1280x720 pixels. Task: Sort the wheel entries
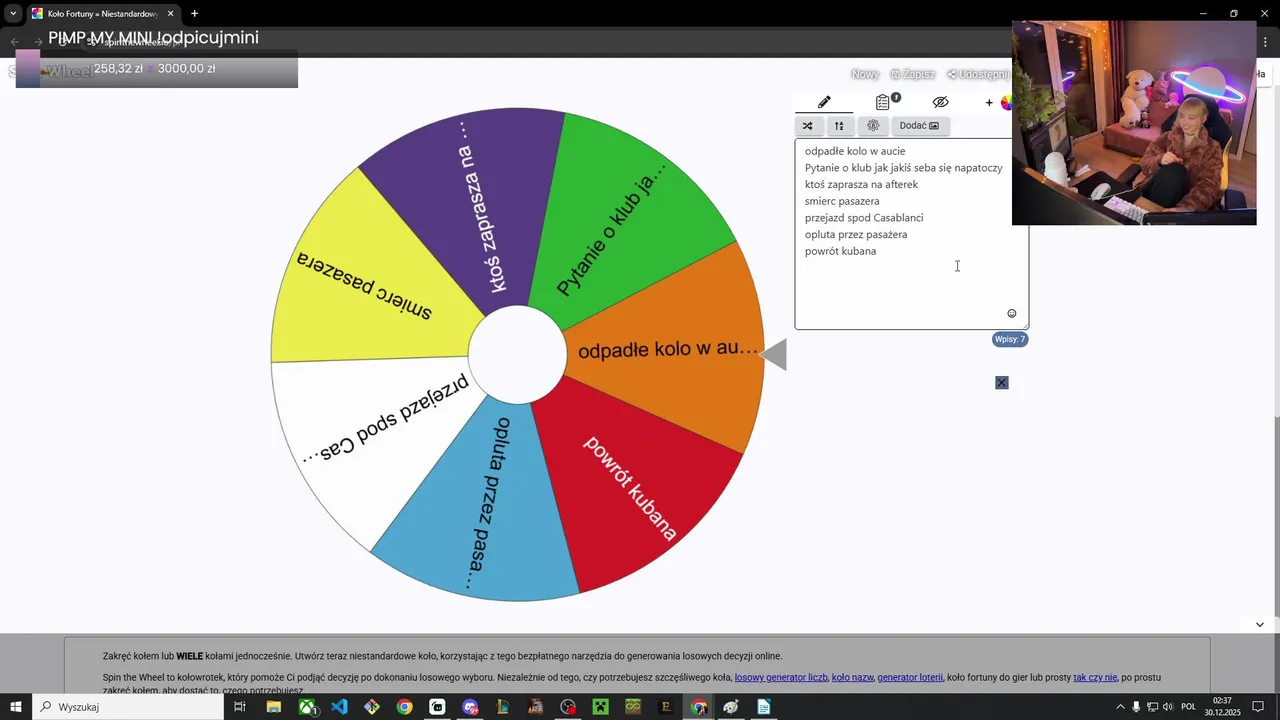point(839,126)
